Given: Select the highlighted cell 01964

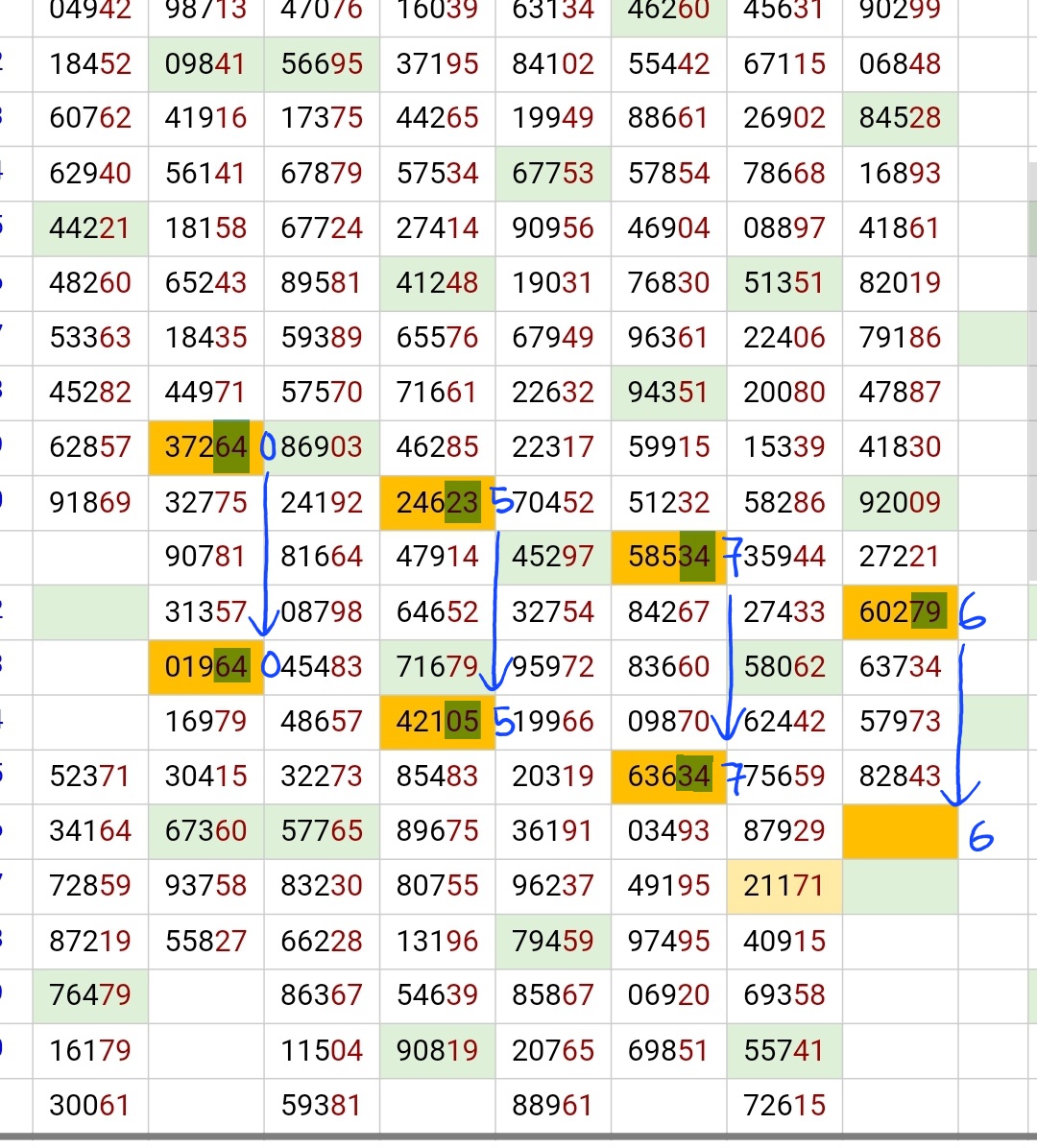Looking at the screenshot, I should (x=205, y=666).
